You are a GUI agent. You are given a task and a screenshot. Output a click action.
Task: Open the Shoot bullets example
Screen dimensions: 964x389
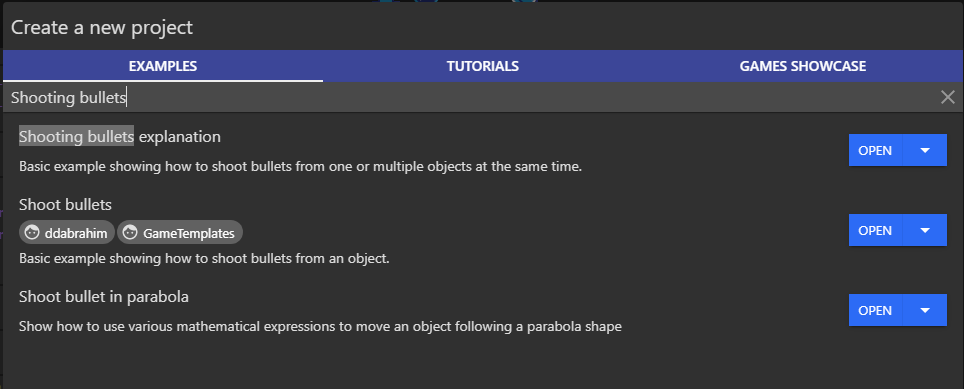tap(875, 230)
